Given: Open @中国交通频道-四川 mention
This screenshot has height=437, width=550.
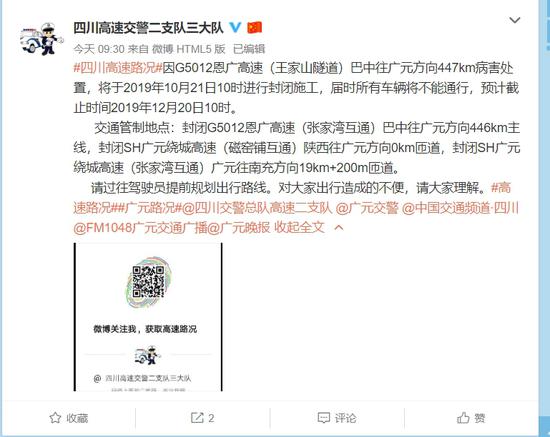Looking at the screenshot, I should (460, 208).
